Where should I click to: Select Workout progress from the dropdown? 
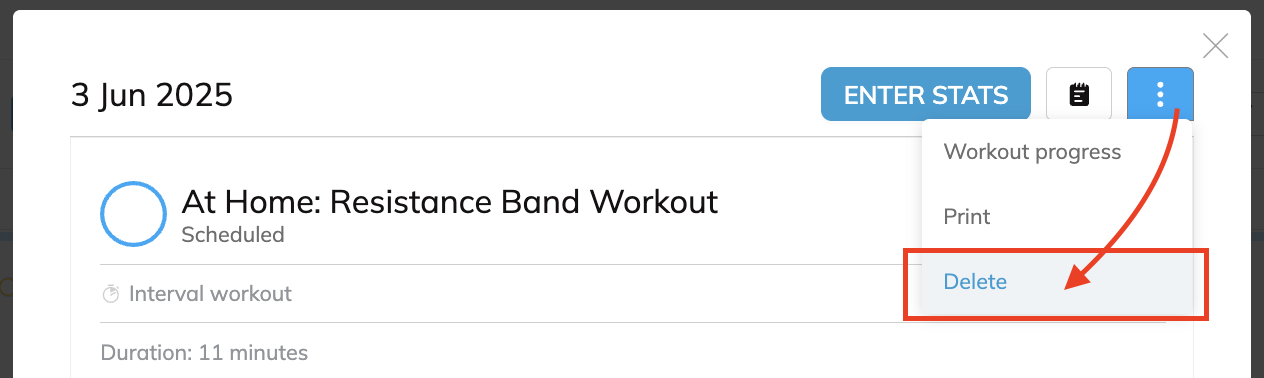point(1032,152)
